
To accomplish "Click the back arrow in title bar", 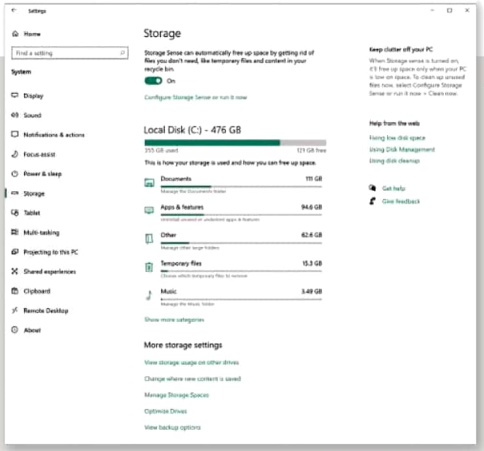I will point(14,10).
